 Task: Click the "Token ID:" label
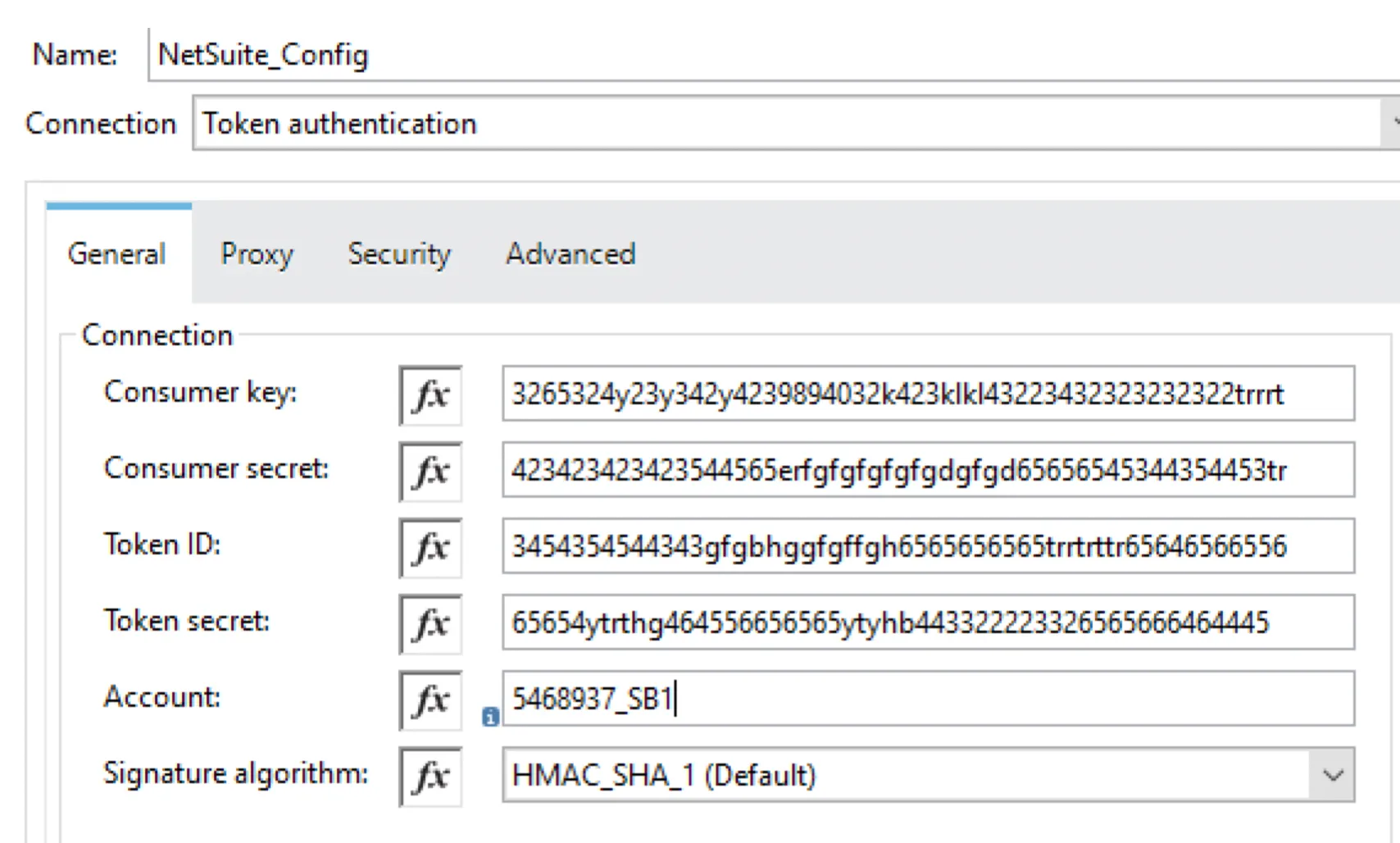coord(162,545)
